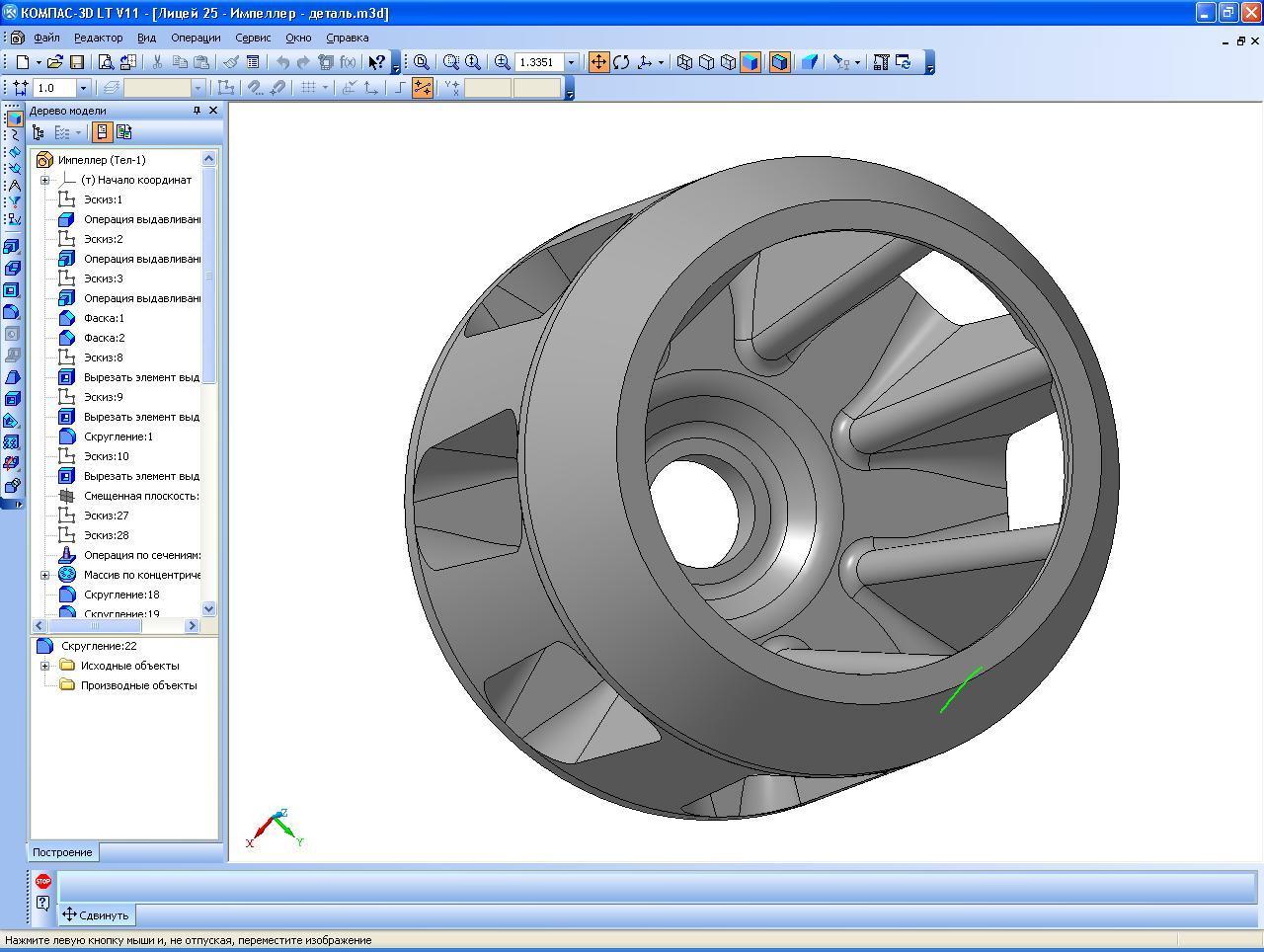Open the zoom scale 1.3351 dropdown
The height and width of the screenshot is (952, 1264).
click(x=570, y=62)
